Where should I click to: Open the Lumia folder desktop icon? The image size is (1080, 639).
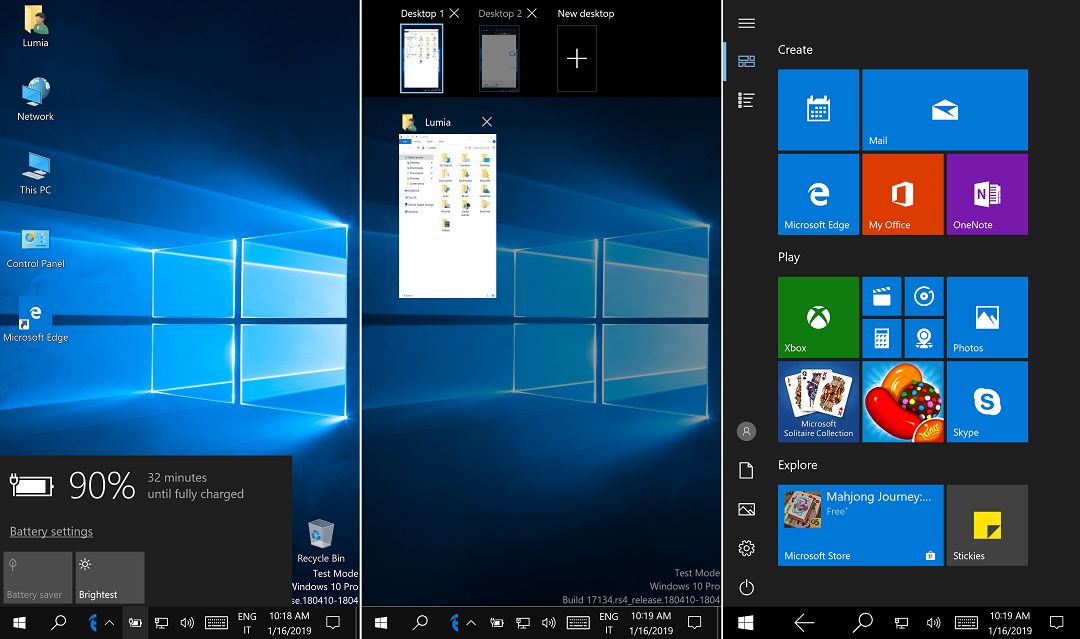tap(35, 26)
